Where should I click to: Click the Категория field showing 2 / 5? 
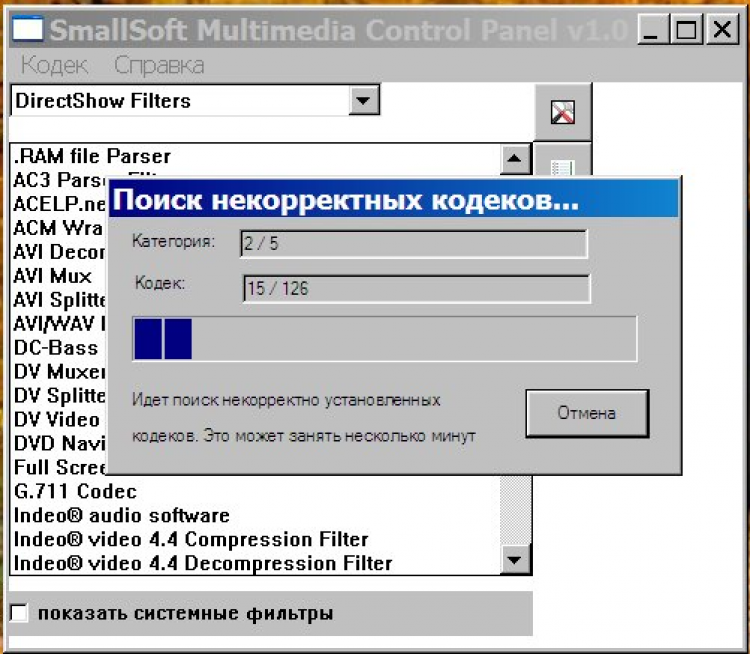(413, 244)
